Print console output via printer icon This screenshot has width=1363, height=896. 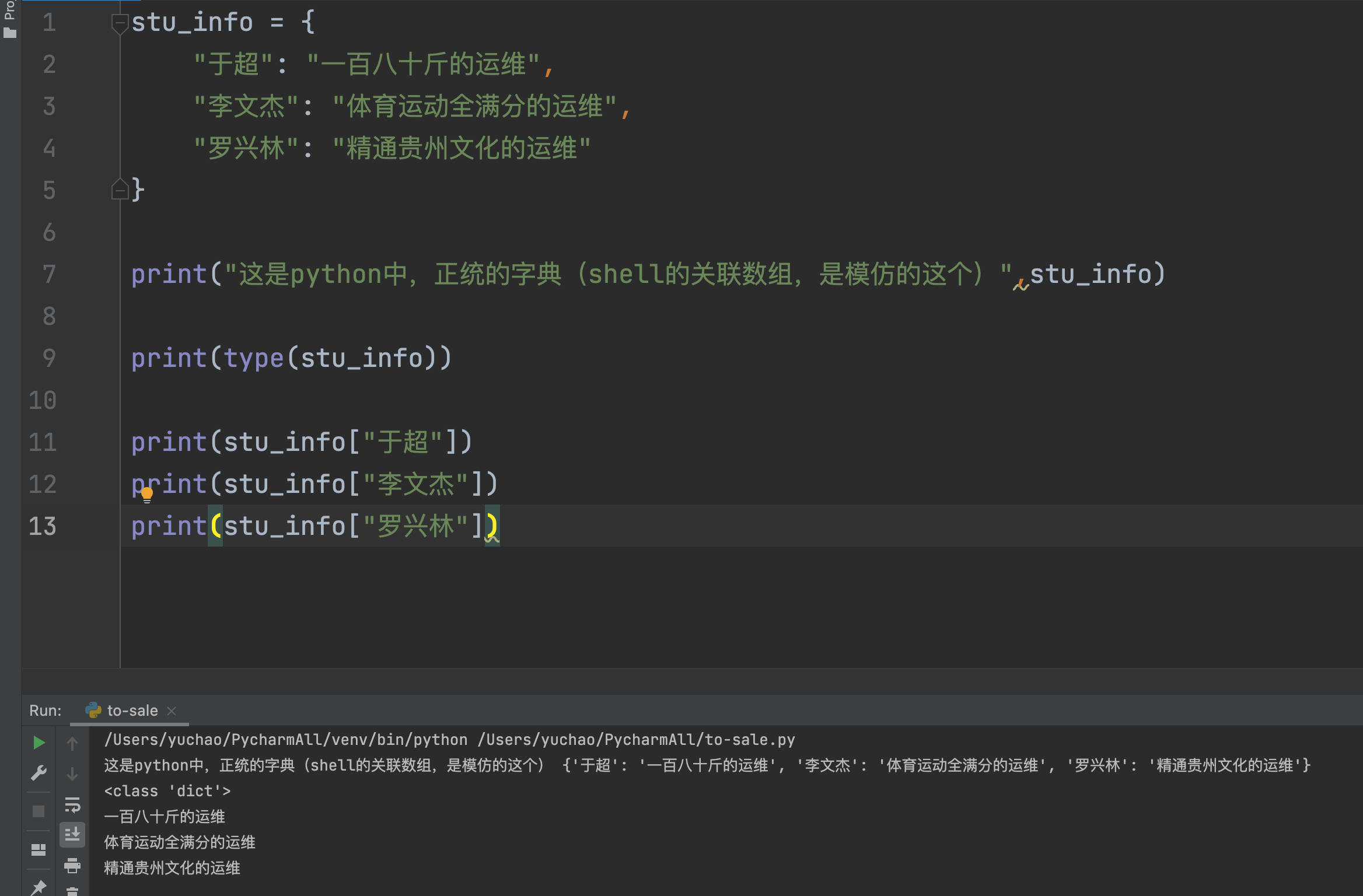pyautogui.click(x=72, y=865)
